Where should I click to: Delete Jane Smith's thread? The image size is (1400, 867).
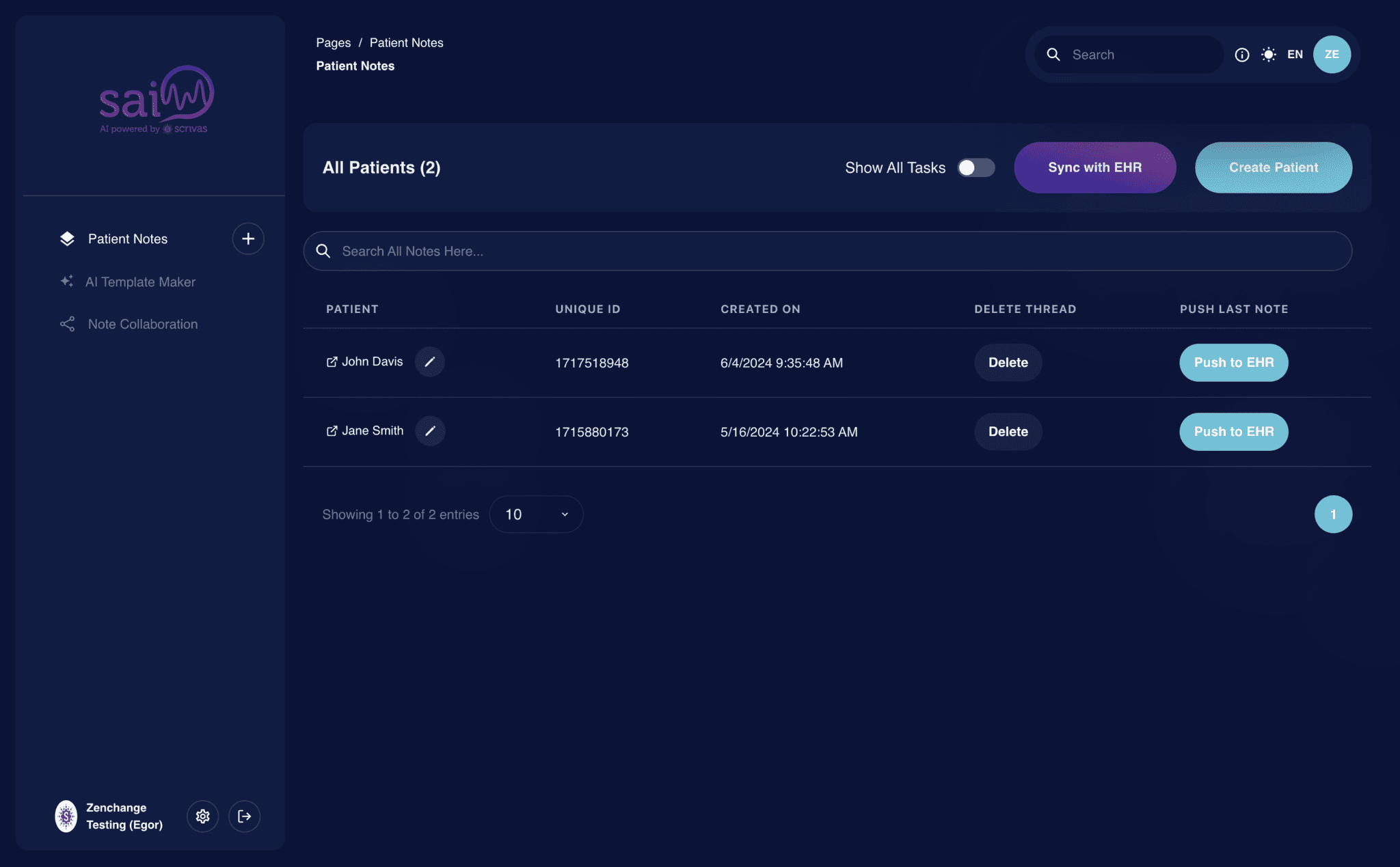pos(1008,431)
